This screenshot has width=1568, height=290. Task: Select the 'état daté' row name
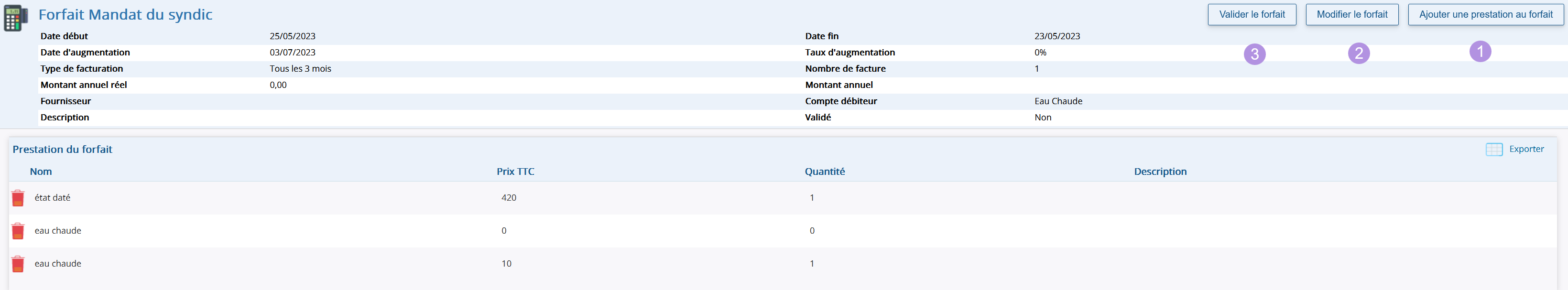coord(53,198)
